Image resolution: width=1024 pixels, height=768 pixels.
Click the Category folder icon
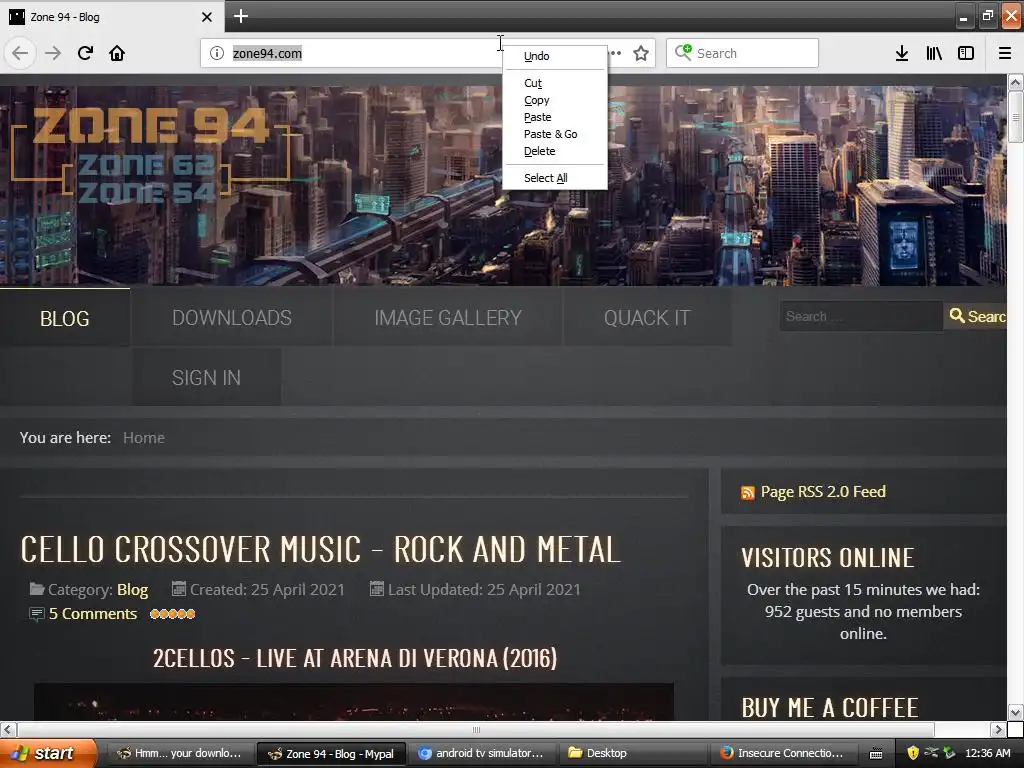pos(37,589)
